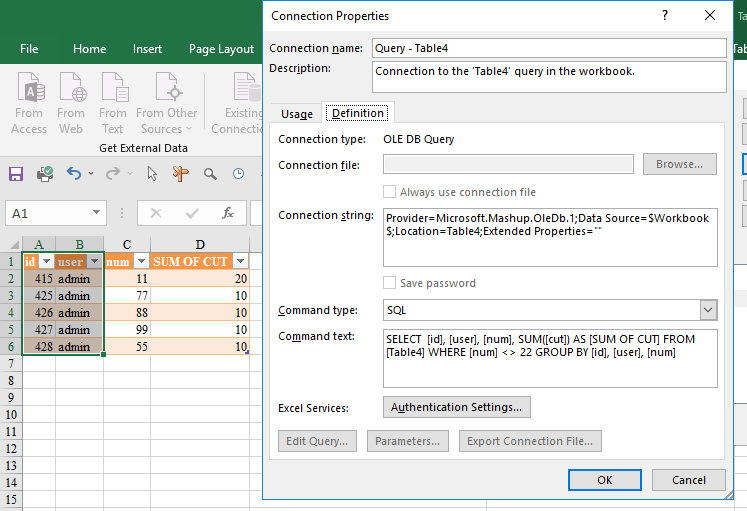Select the mouse pointer select-objects icon

[152, 174]
